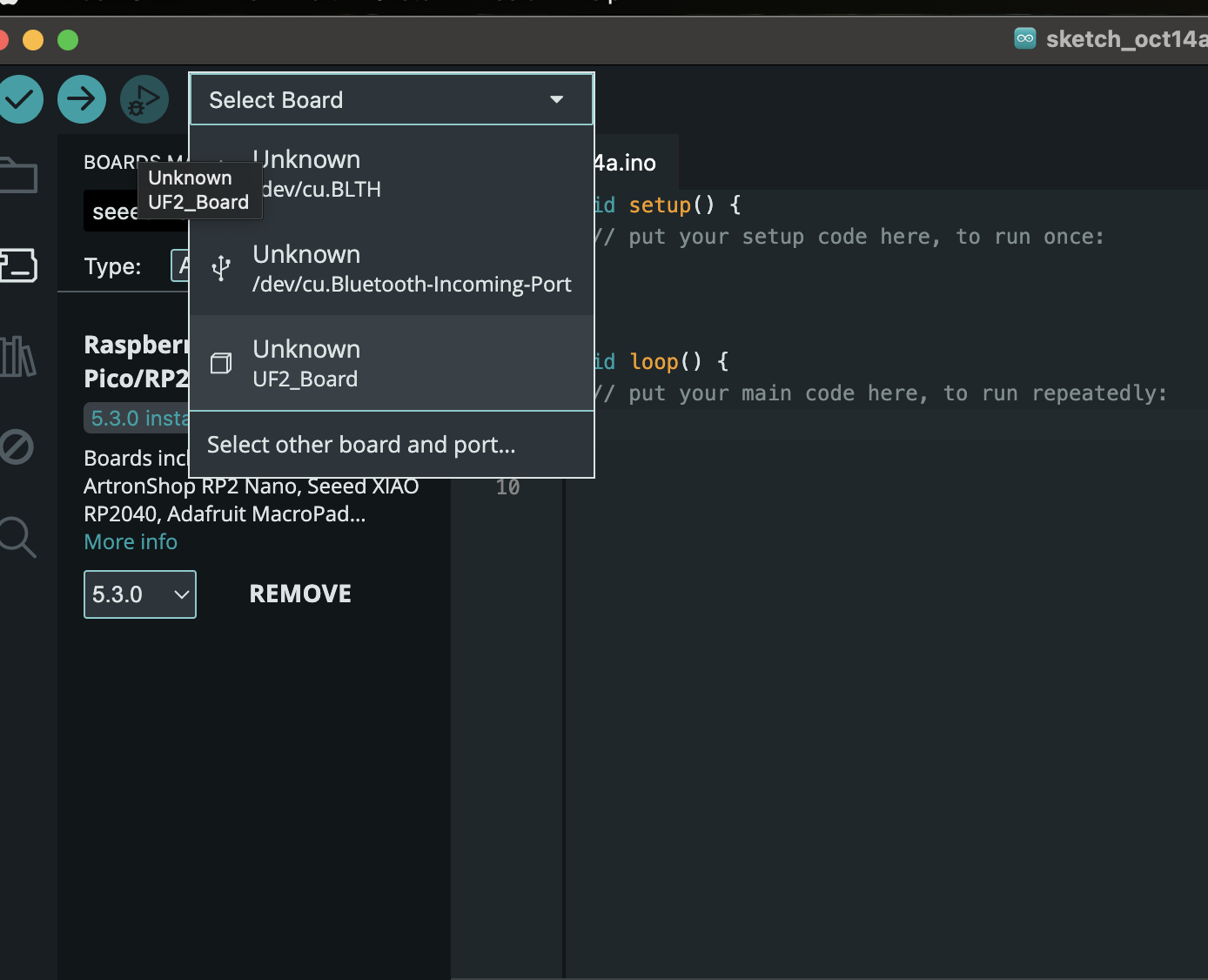Screen dimensions: 1208x980
Task: Open the 5.3.0 version dropdown
Action: [x=139, y=594]
